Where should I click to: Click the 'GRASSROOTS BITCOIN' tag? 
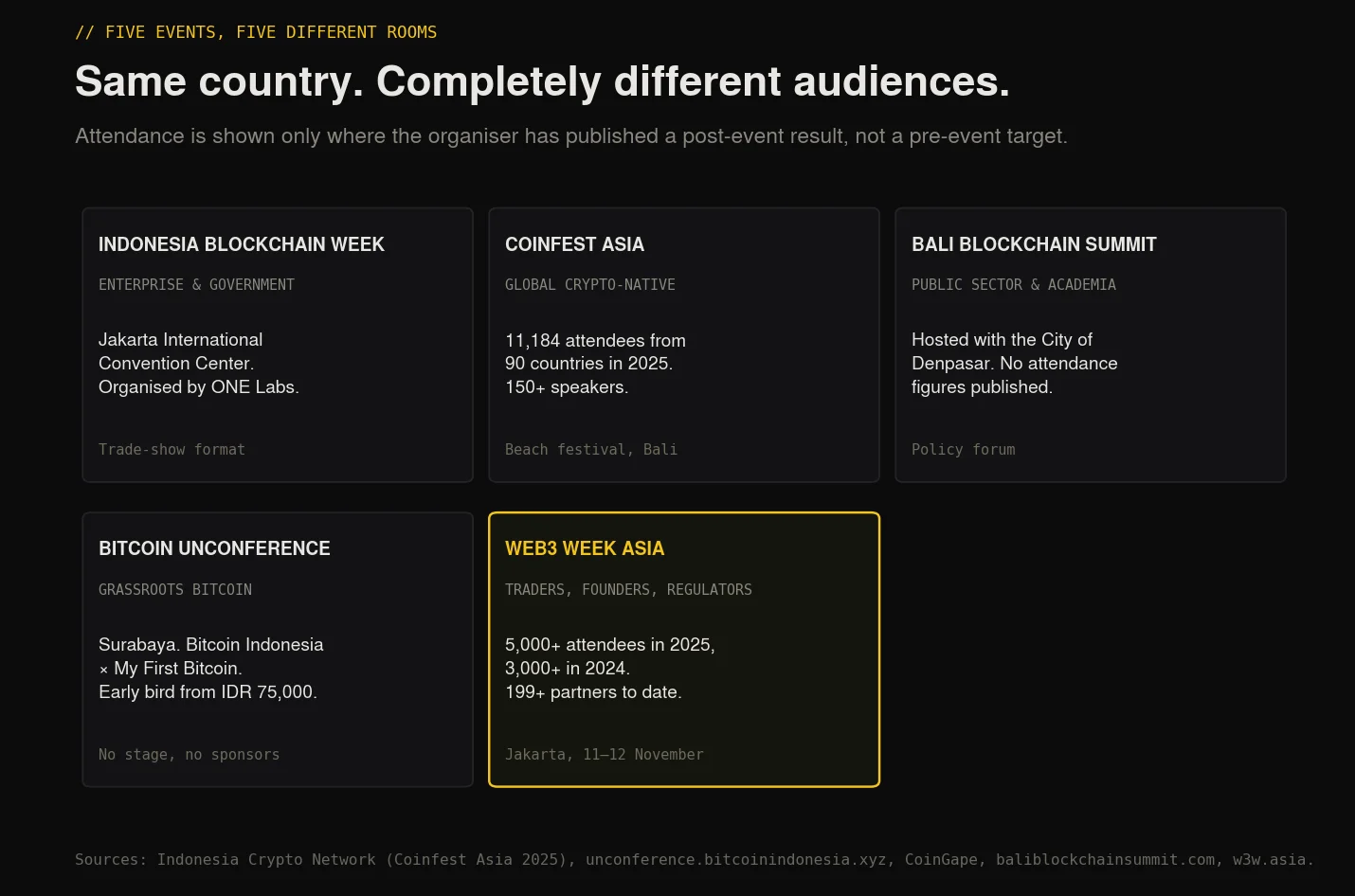(x=175, y=589)
